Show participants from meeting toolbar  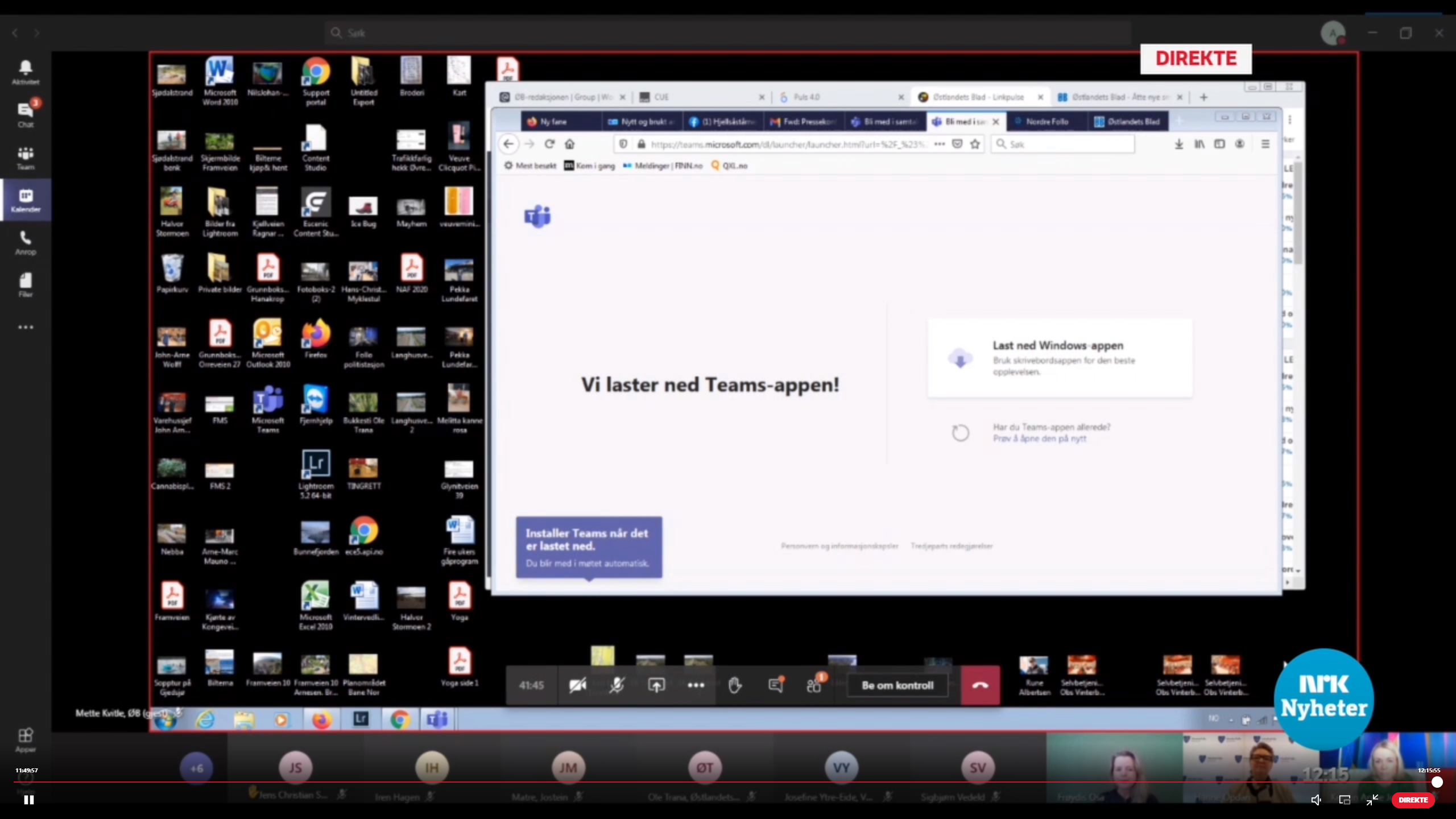(x=814, y=685)
